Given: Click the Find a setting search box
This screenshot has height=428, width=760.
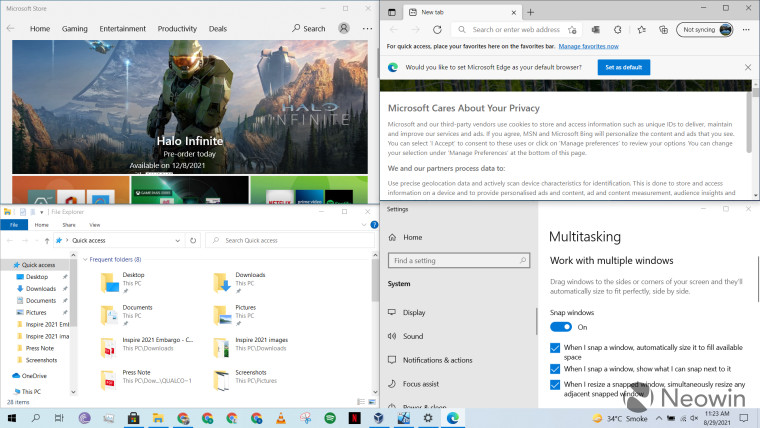Looking at the screenshot, I should point(459,261).
